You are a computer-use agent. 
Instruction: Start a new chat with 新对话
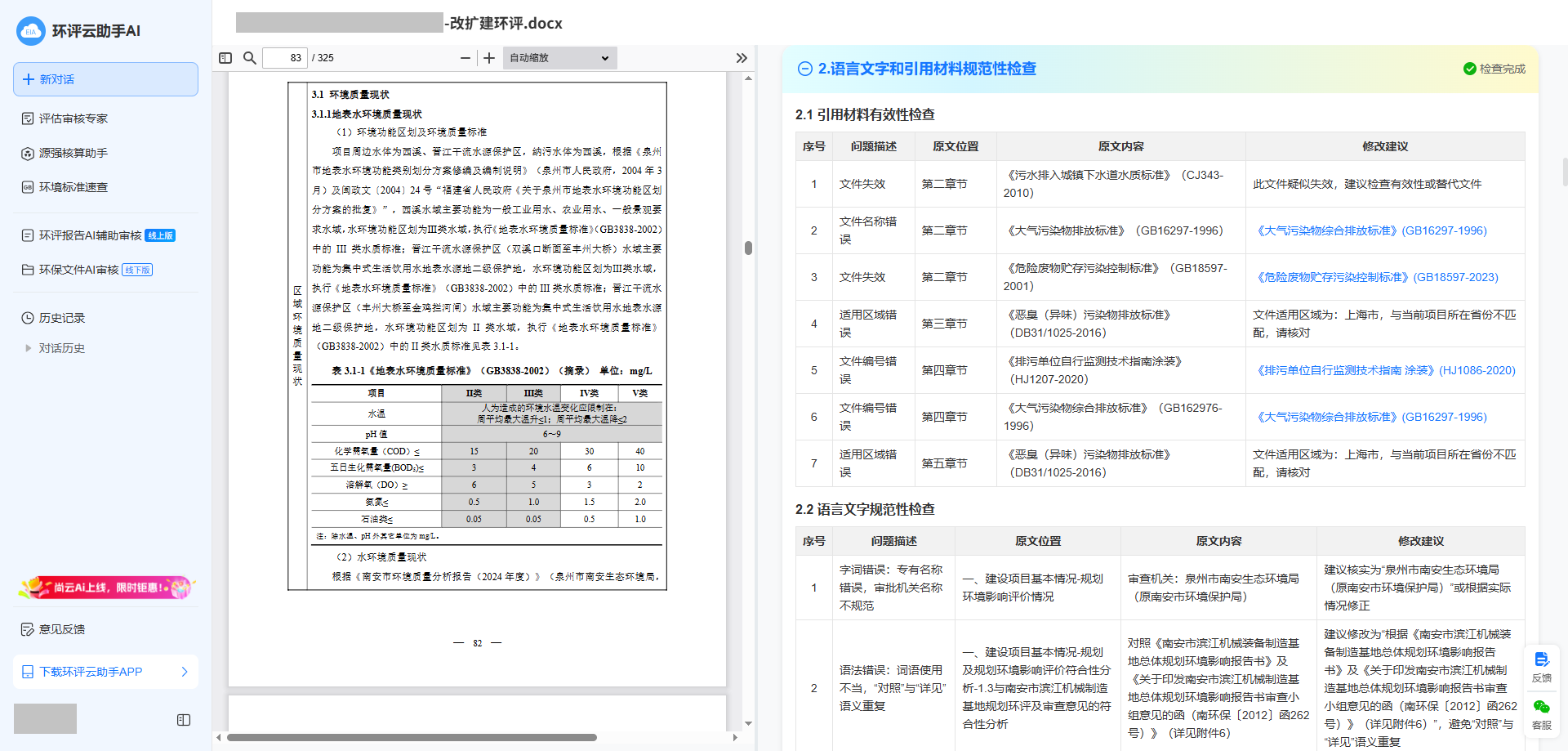pos(105,79)
